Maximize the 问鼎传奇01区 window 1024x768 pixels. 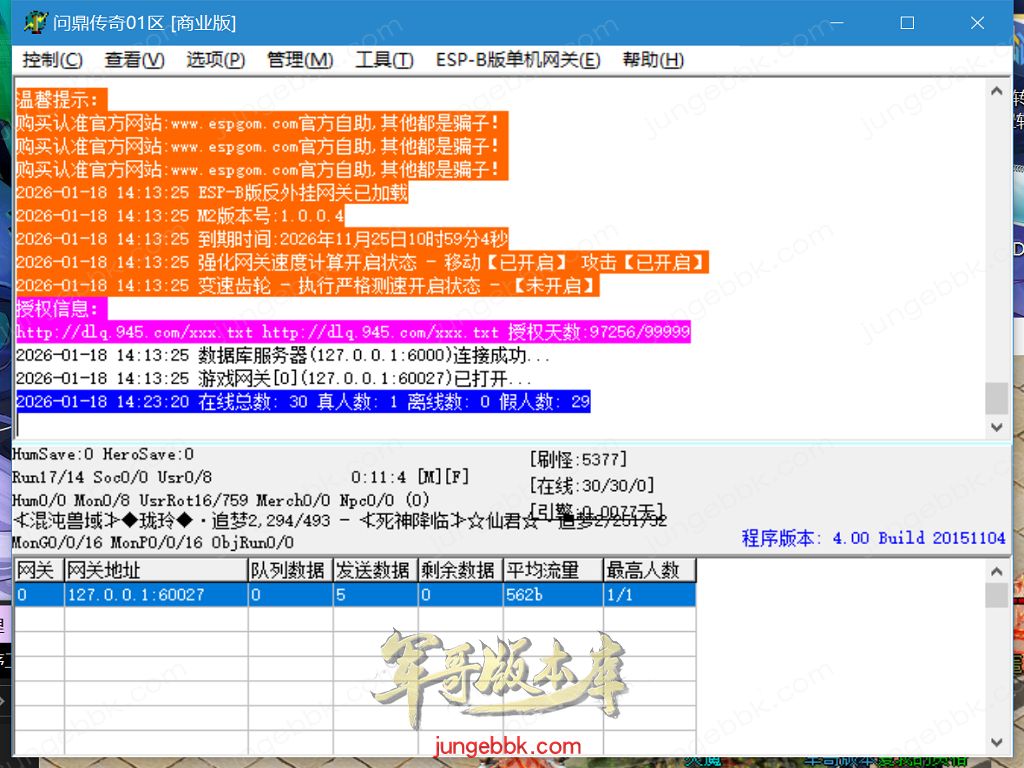click(x=907, y=23)
